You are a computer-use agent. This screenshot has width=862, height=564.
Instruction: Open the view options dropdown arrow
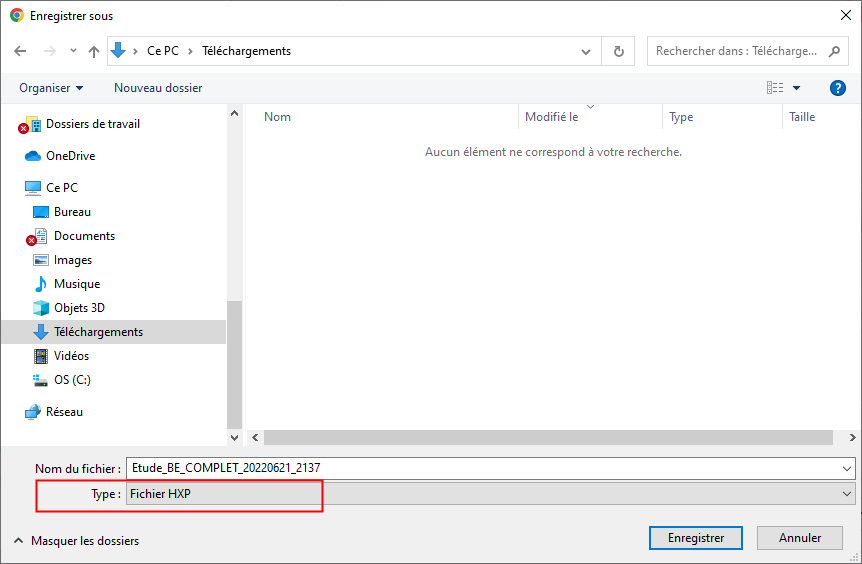(797, 88)
